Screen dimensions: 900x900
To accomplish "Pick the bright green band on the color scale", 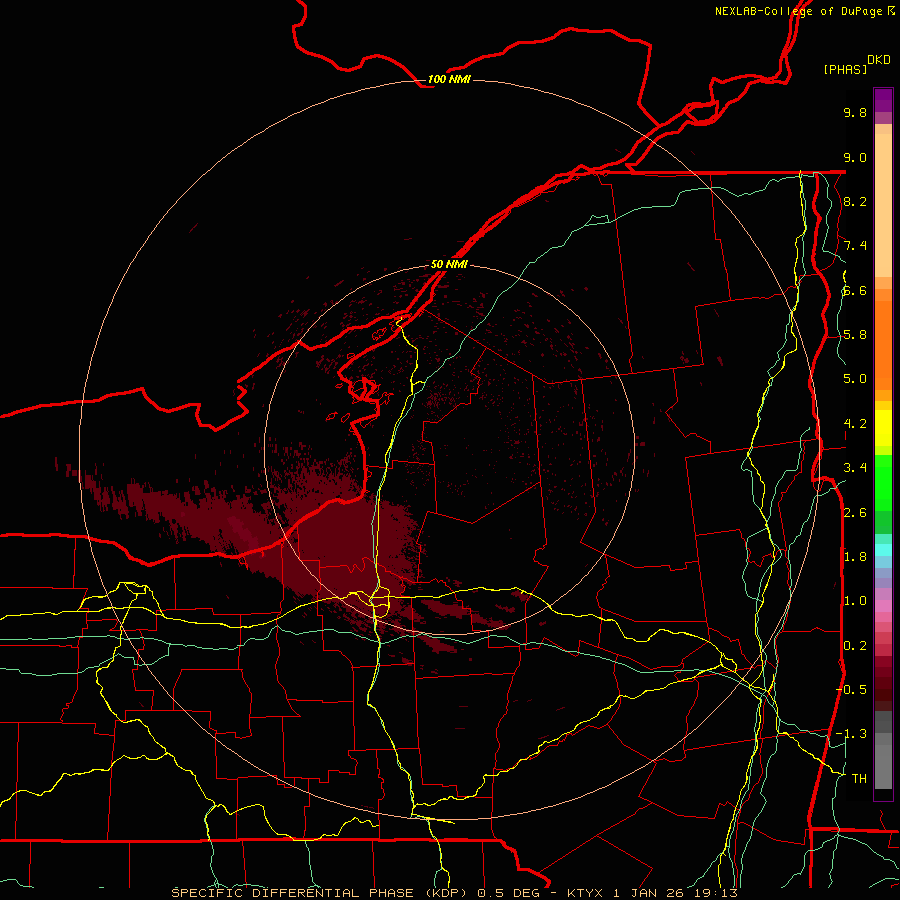I will click(883, 482).
